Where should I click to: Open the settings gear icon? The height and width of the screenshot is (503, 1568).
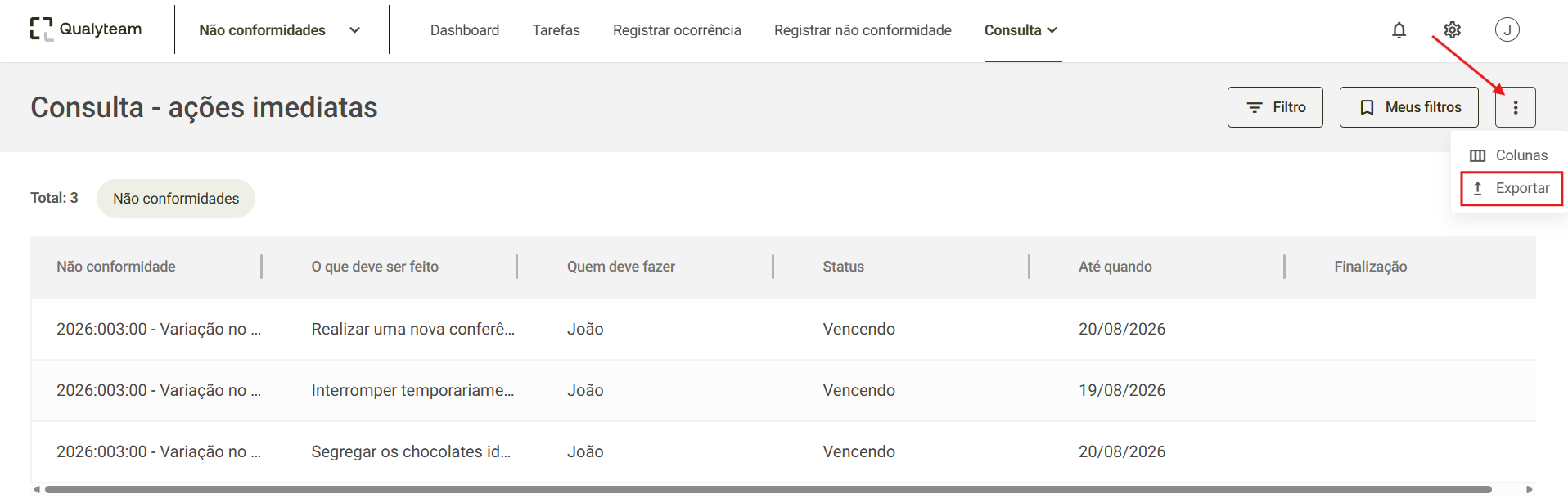click(1452, 30)
